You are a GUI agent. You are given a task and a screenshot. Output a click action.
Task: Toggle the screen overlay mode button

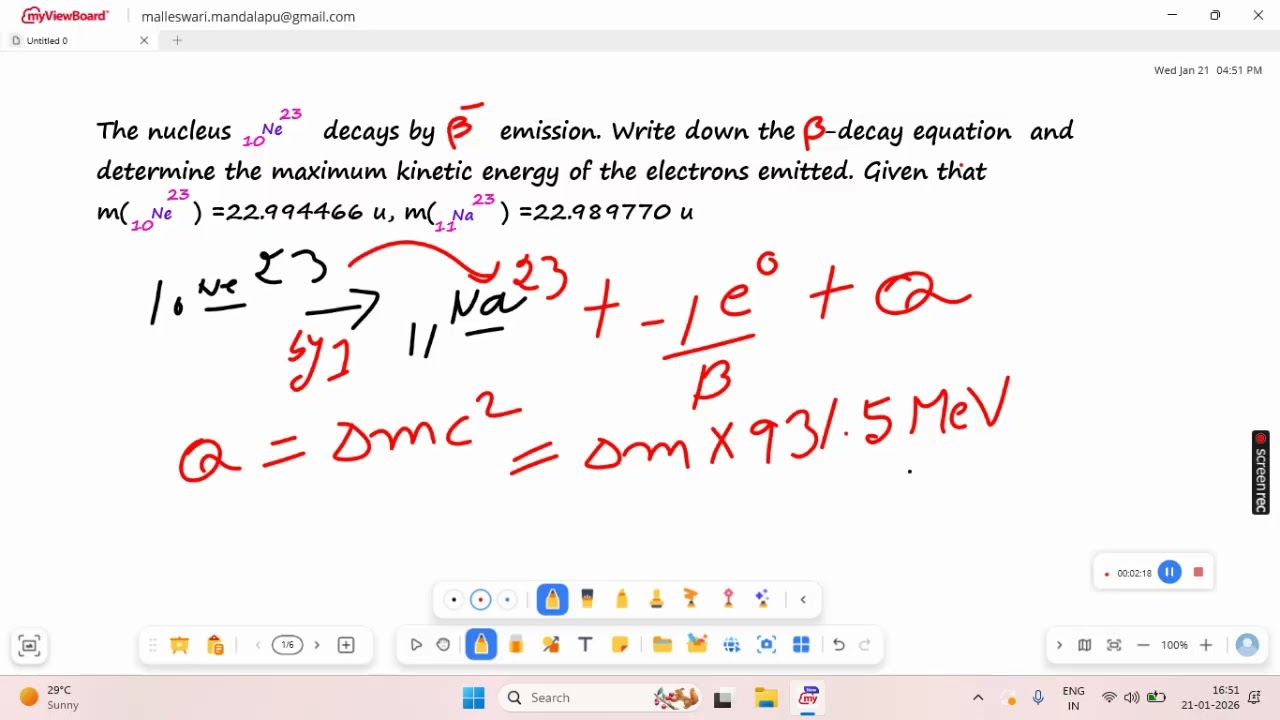pos(29,645)
